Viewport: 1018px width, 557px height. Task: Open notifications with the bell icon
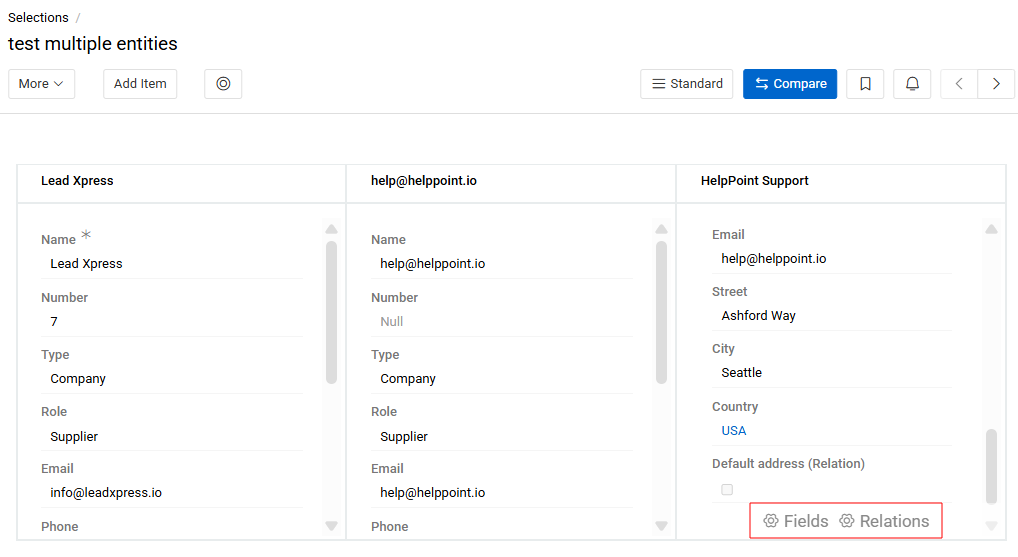pos(912,84)
